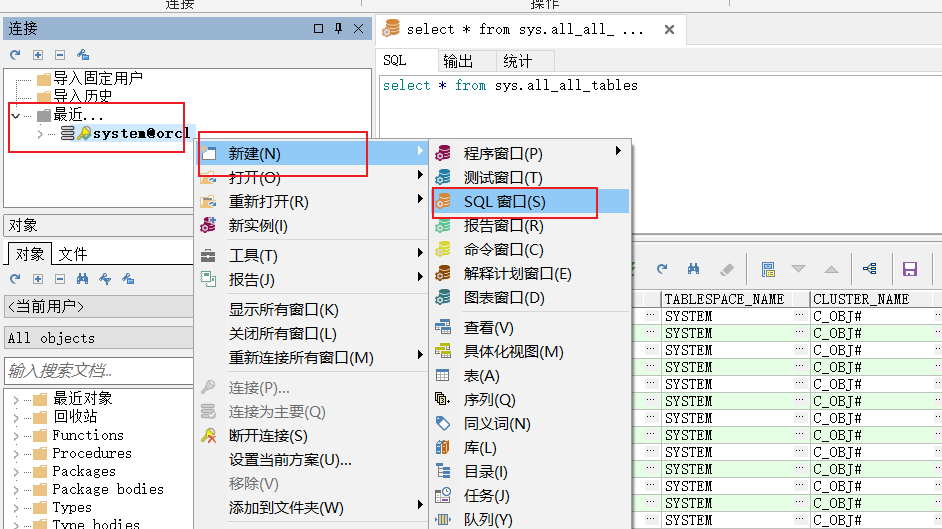
Task: Choose 程序窗口(P) submenu entry
Action: click(x=530, y=154)
